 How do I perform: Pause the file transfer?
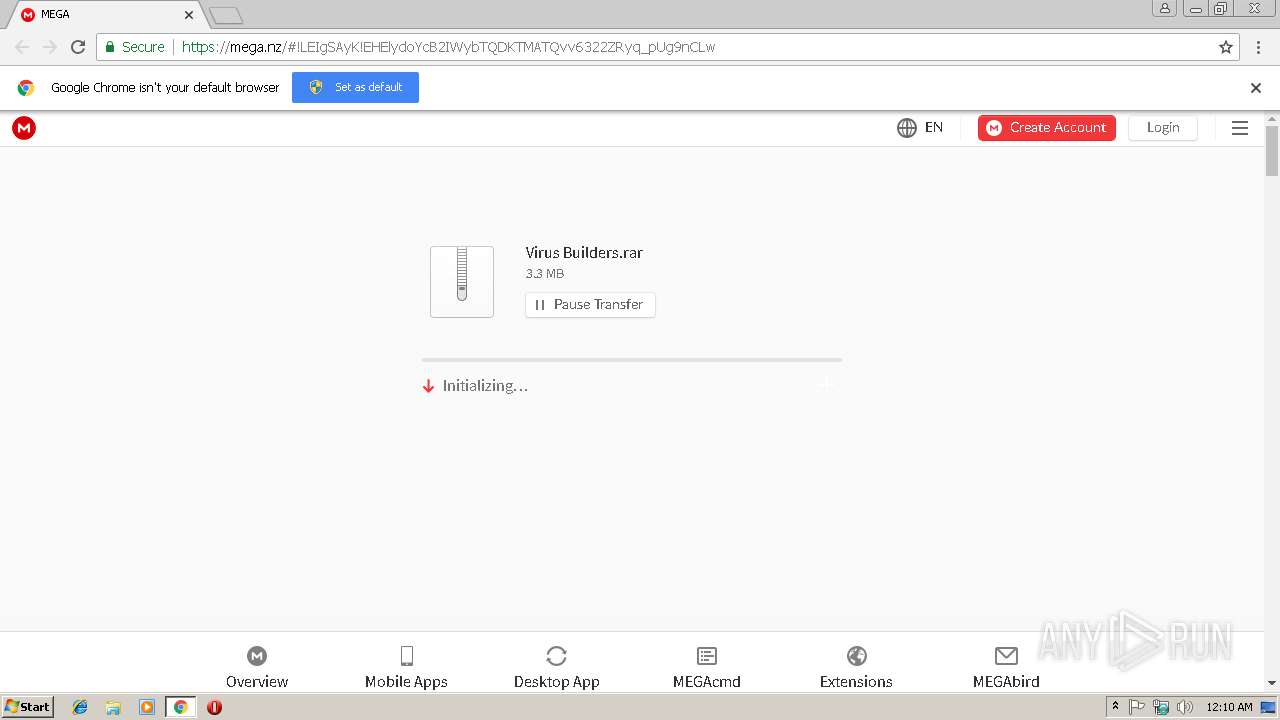(x=590, y=305)
